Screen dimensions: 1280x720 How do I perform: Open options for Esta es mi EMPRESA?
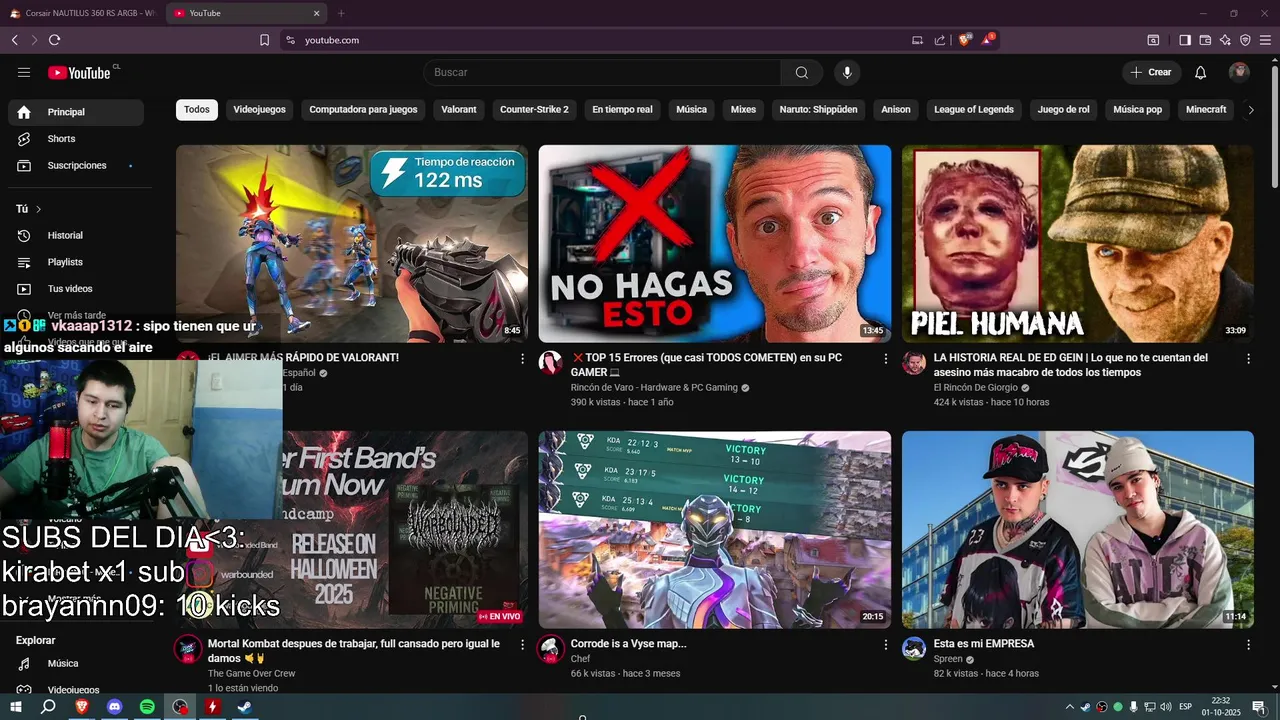(x=1248, y=645)
